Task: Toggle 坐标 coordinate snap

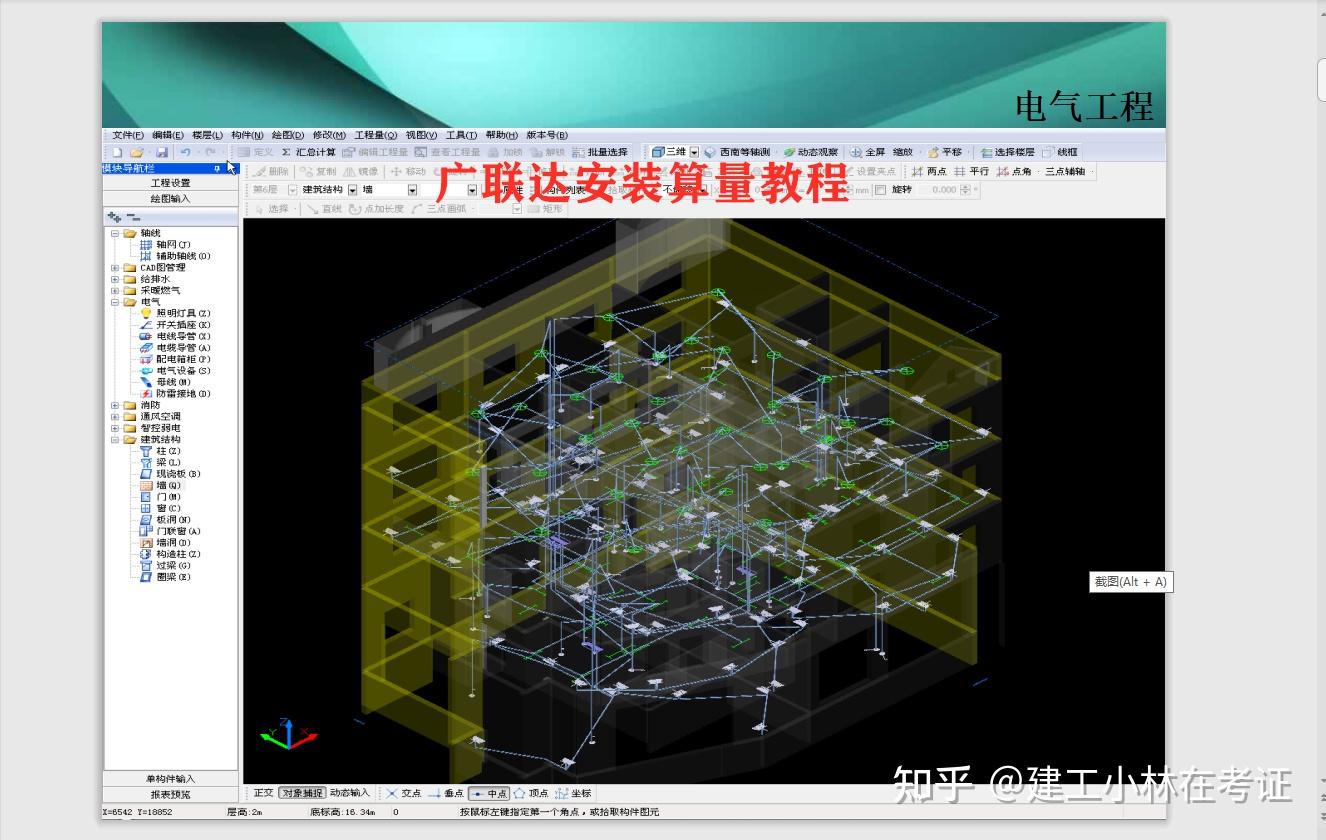Action: [x=574, y=793]
